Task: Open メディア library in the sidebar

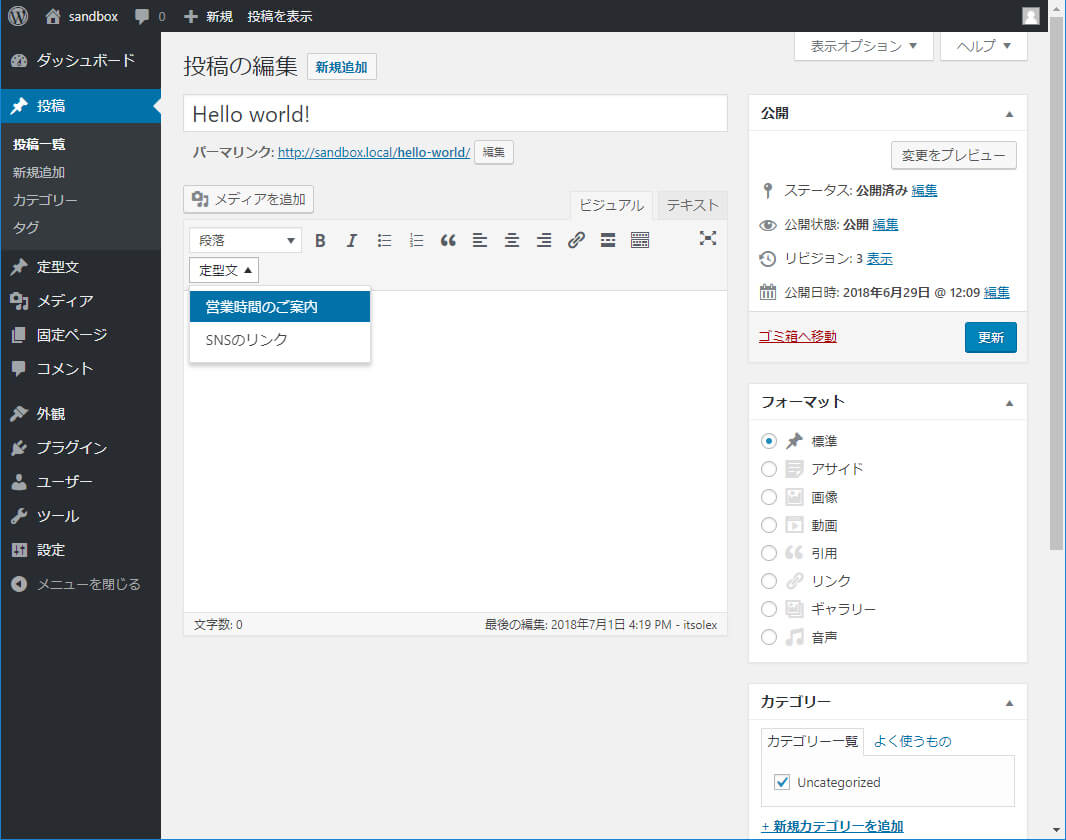Action: click(80, 301)
